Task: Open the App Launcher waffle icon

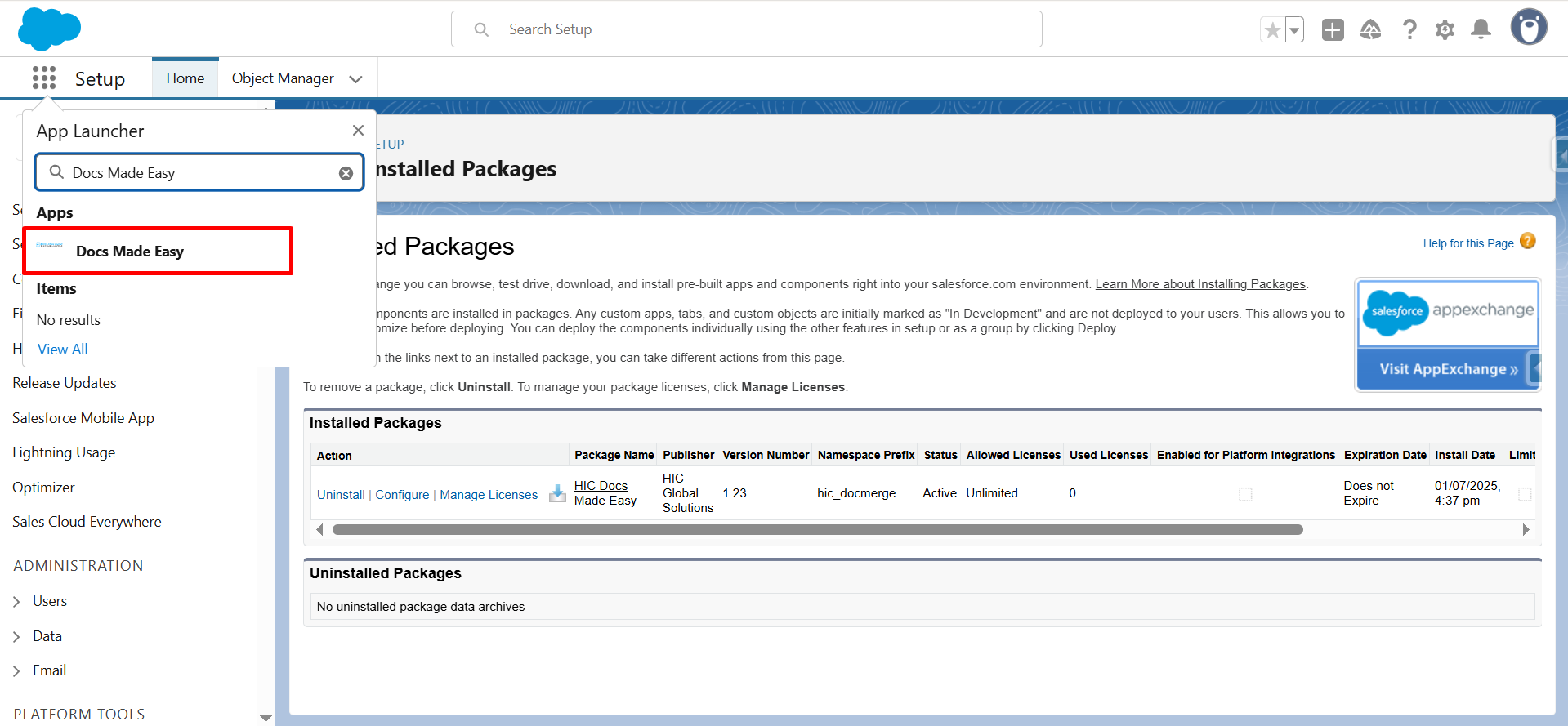Action: pos(44,78)
